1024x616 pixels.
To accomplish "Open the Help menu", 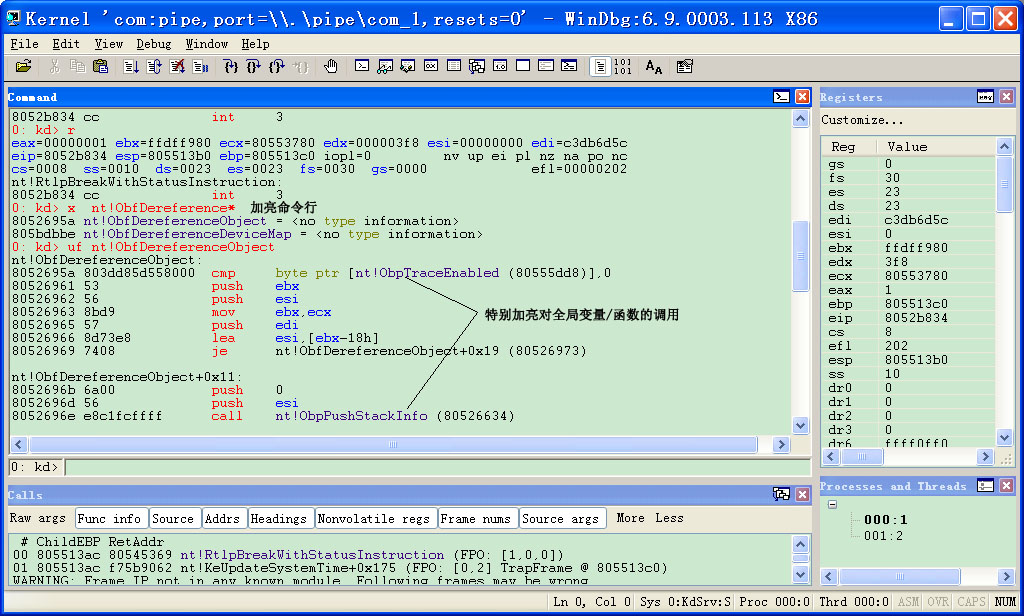I will tap(255, 44).
